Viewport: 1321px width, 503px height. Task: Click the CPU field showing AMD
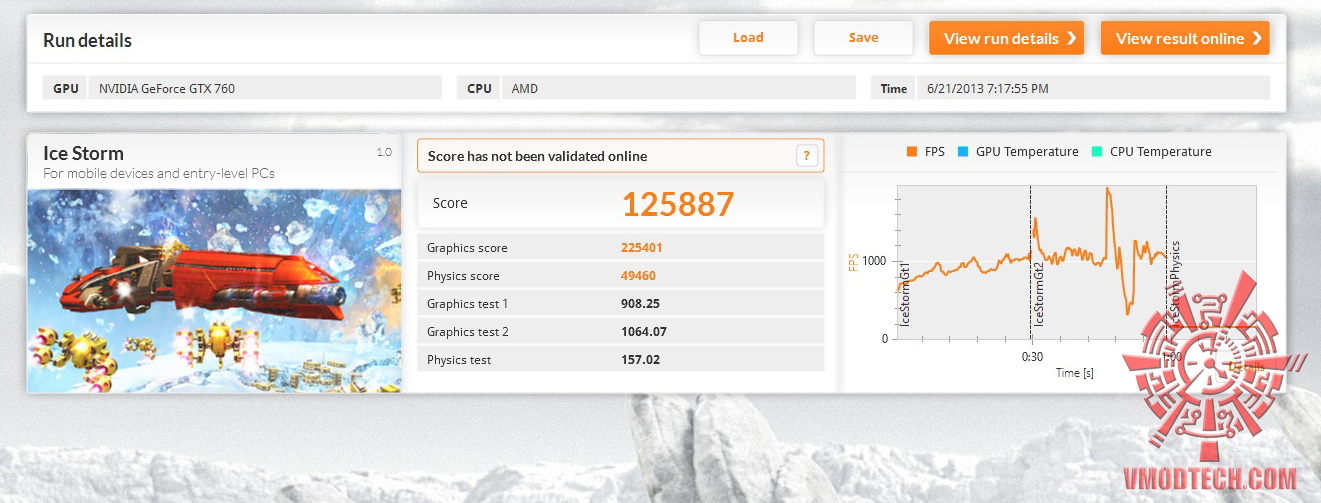(678, 88)
